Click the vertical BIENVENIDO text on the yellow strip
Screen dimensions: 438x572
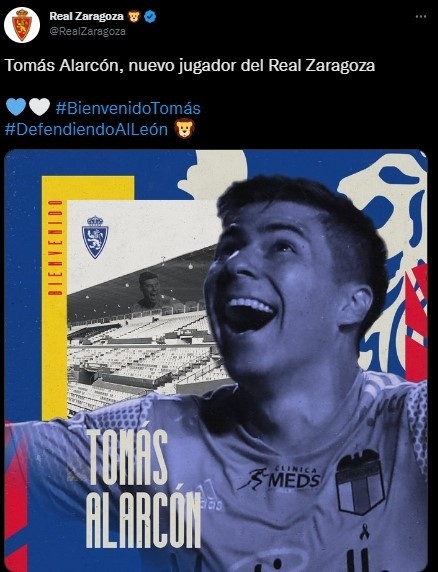click(55, 247)
